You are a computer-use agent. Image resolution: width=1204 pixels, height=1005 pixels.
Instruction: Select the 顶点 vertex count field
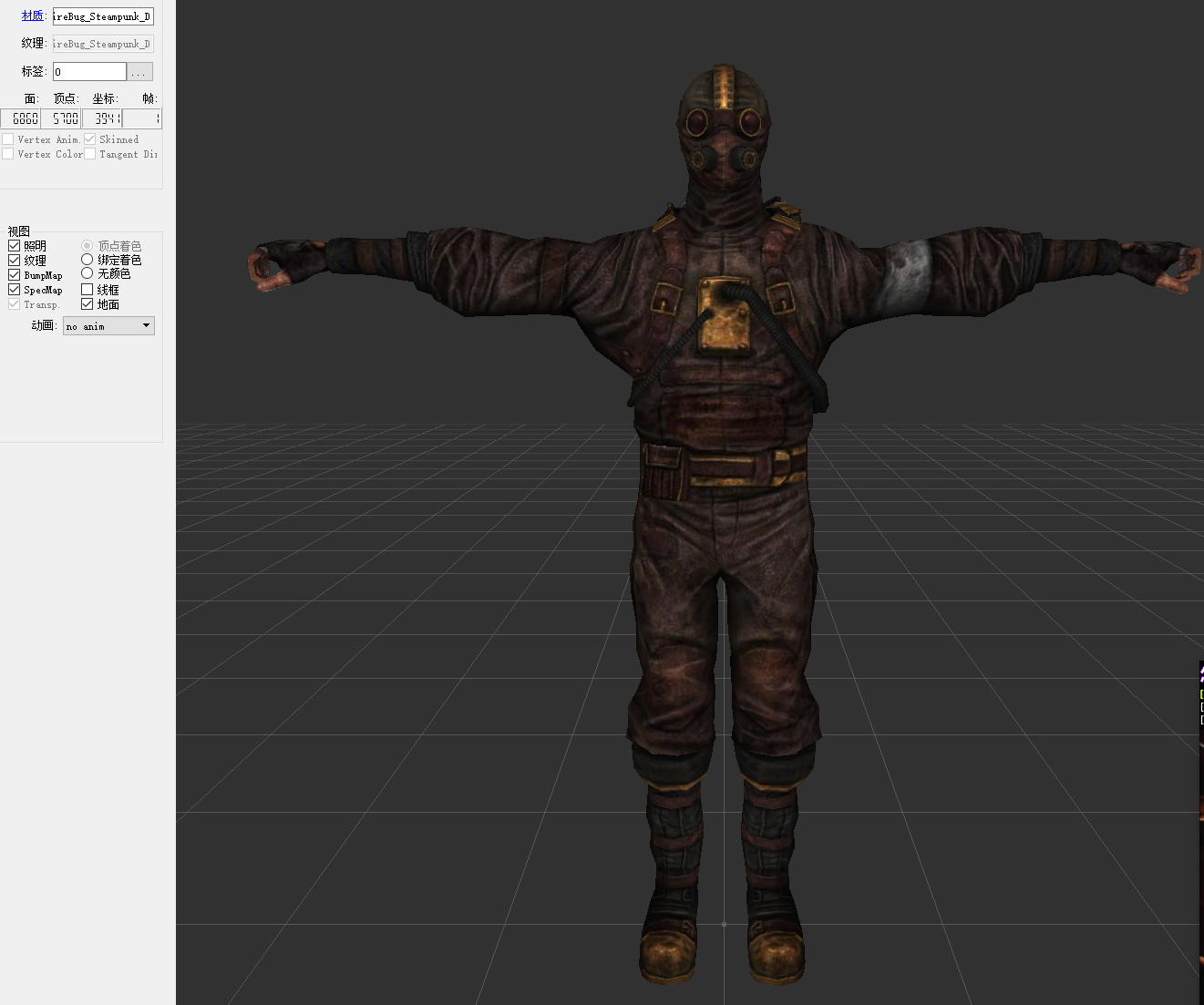click(x=61, y=118)
